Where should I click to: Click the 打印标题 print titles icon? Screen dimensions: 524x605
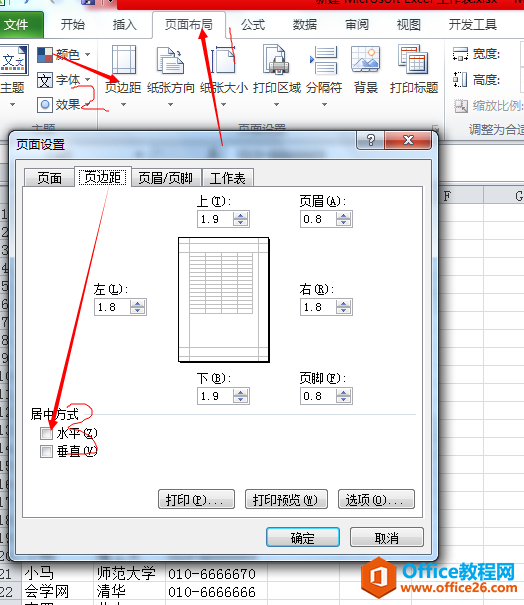click(413, 60)
